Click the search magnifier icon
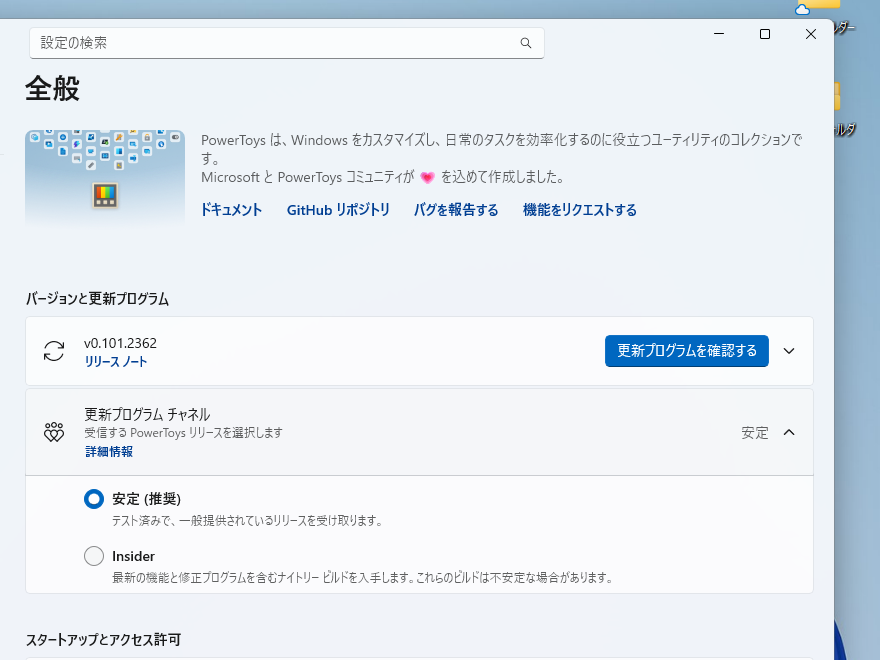Screen dimensions: 880x660 click(525, 43)
